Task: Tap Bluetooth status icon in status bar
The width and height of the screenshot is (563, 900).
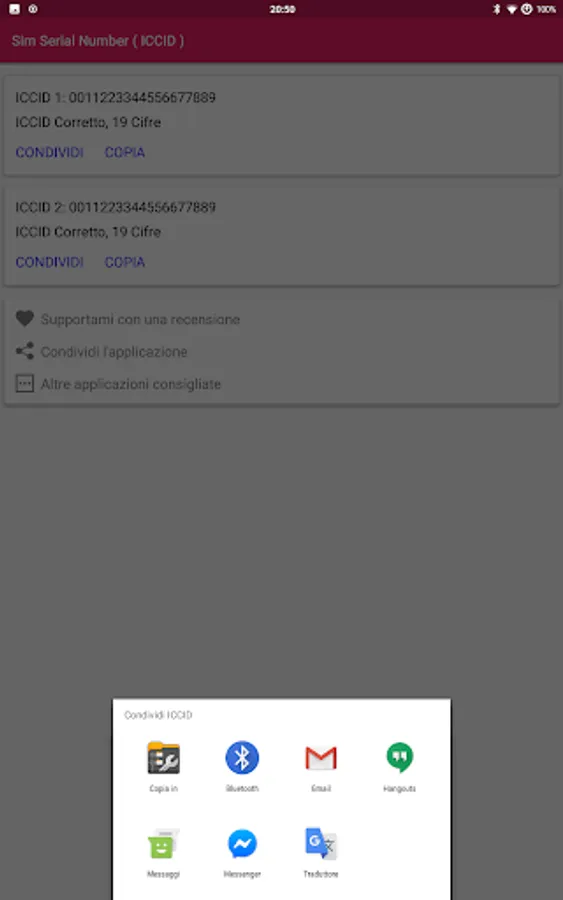Action: pos(496,9)
